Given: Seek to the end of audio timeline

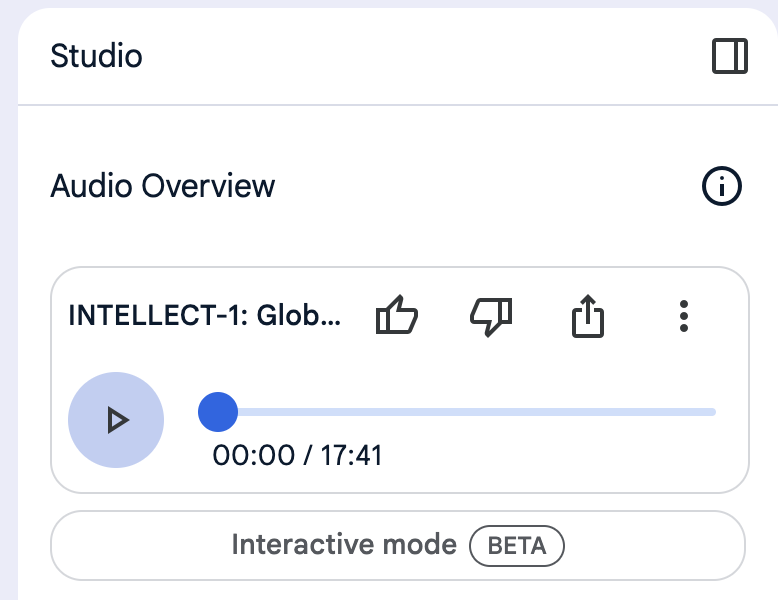Looking at the screenshot, I should 713,411.
